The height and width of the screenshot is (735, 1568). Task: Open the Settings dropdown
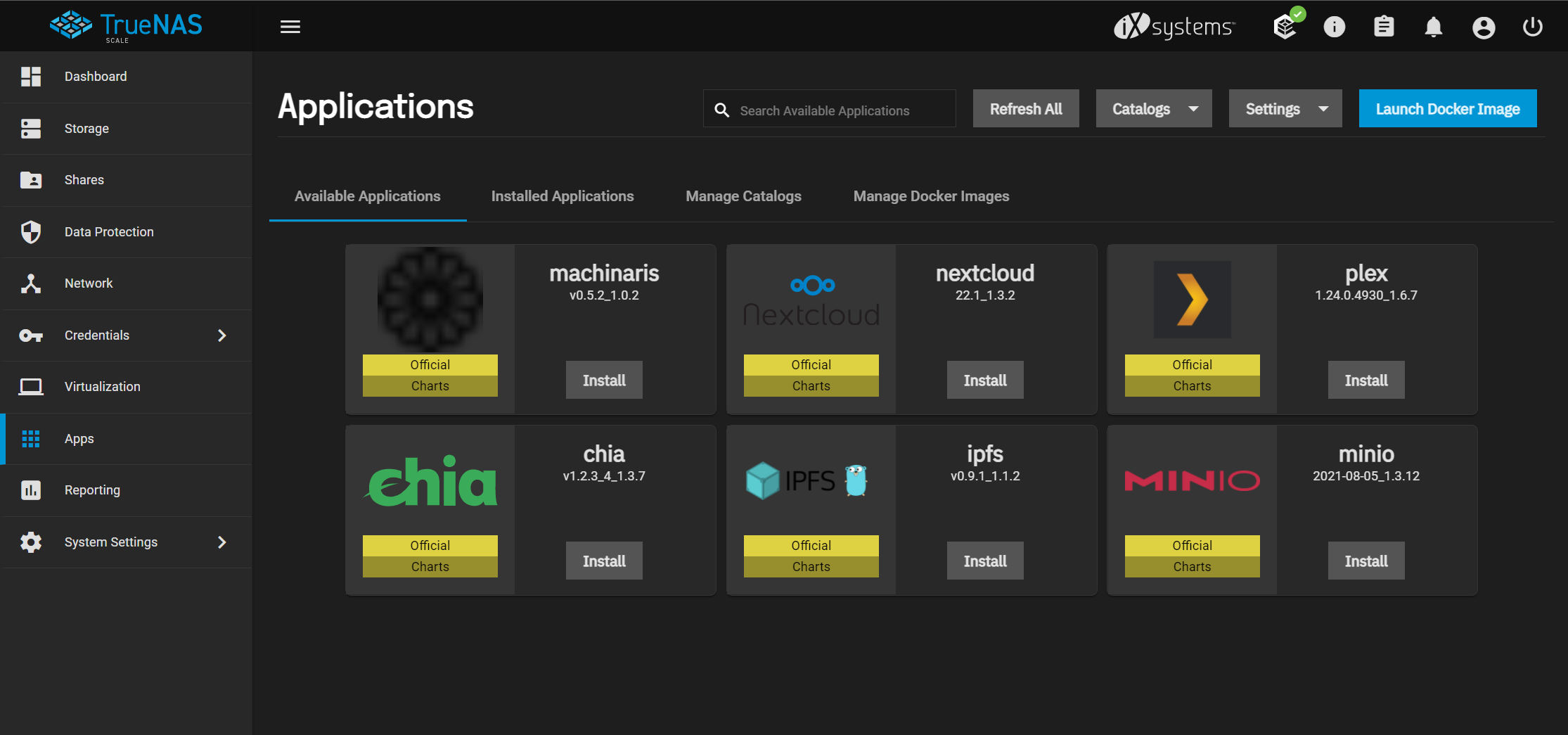coord(1285,108)
